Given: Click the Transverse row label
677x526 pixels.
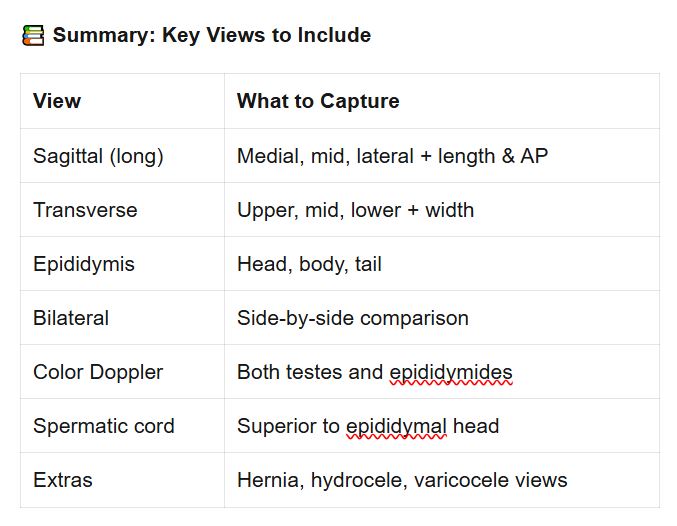Looking at the screenshot, I should point(85,210).
